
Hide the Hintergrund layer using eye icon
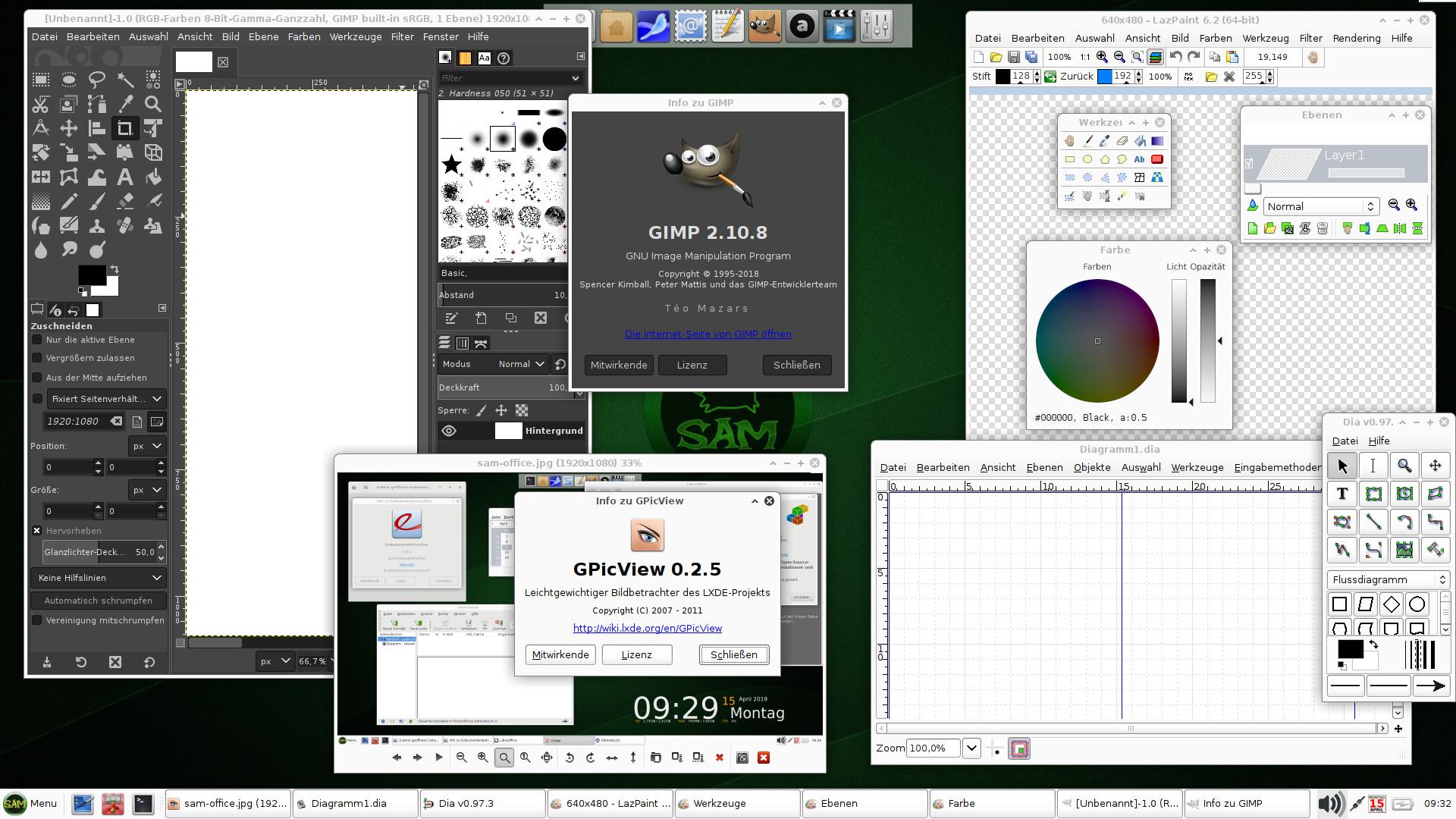click(x=449, y=431)
